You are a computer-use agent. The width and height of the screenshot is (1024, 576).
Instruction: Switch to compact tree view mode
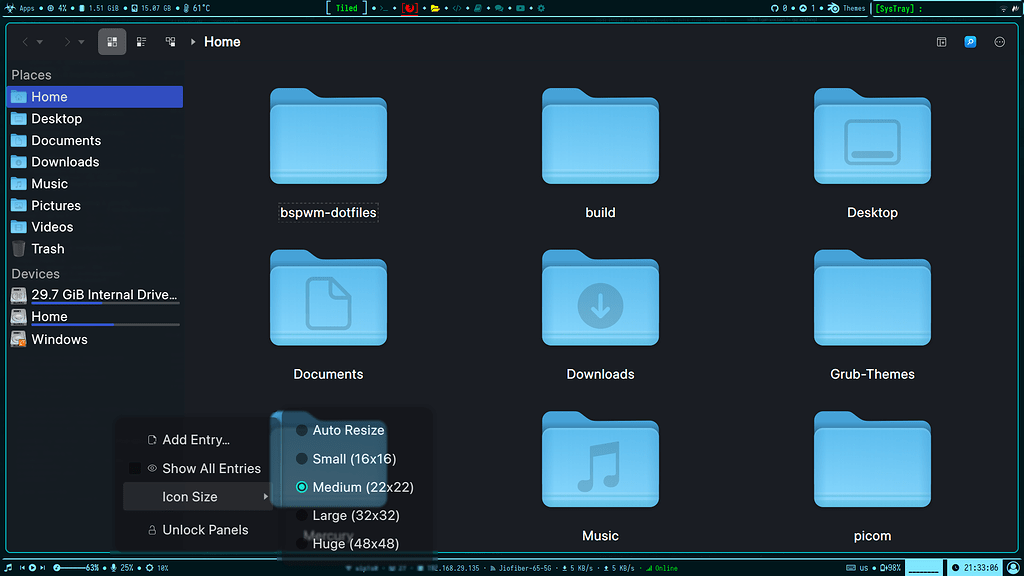[x=170, y=42]
